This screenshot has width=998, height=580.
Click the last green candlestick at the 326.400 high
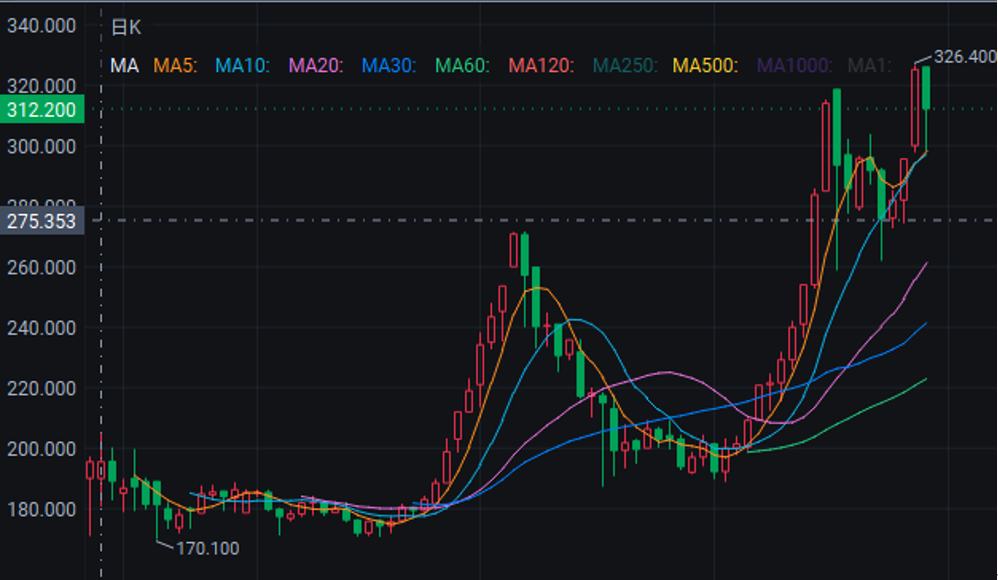click(x=927, y=88)
